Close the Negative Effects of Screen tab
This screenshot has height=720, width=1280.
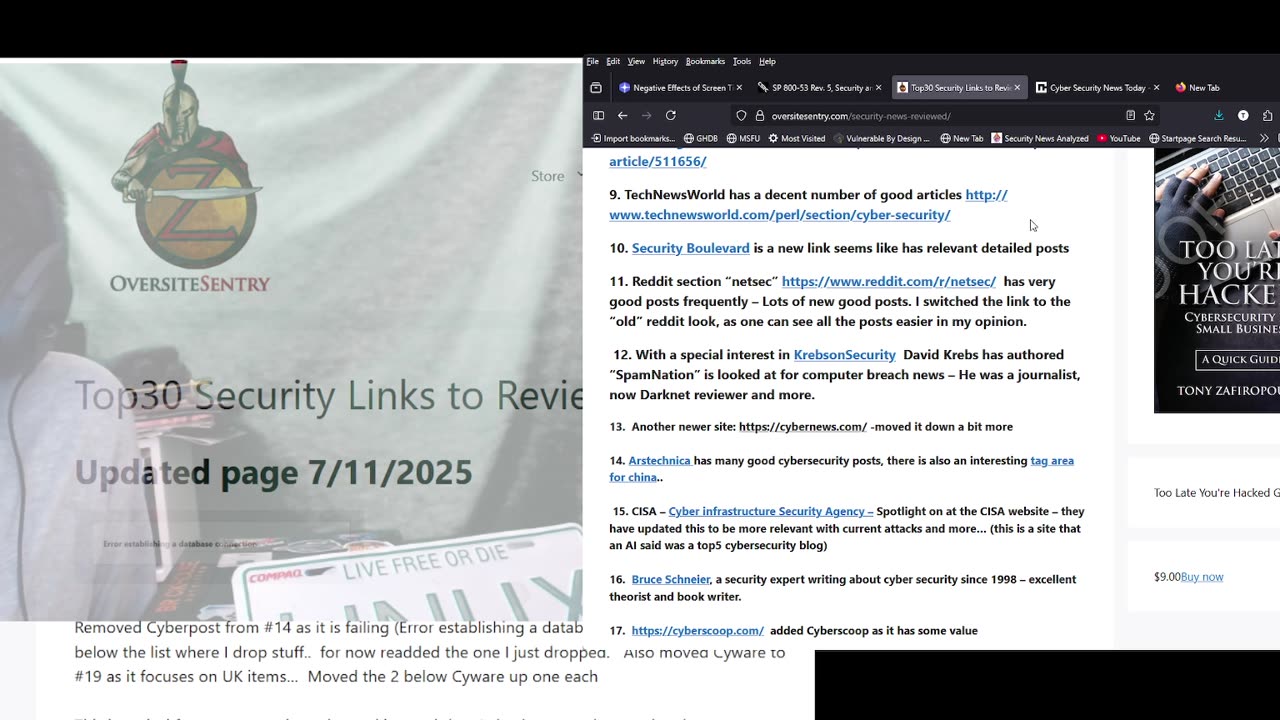[739, 88]
